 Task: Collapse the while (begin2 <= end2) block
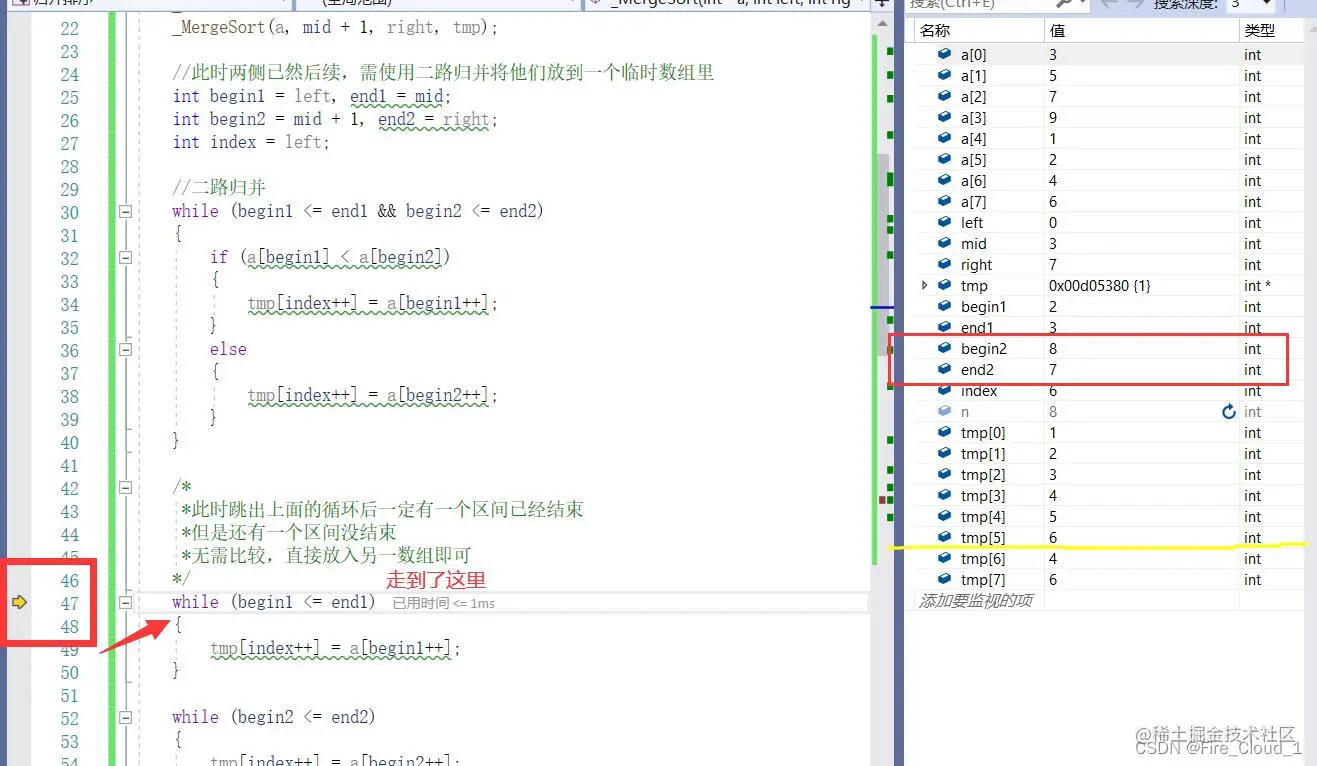tap(125, 717)
